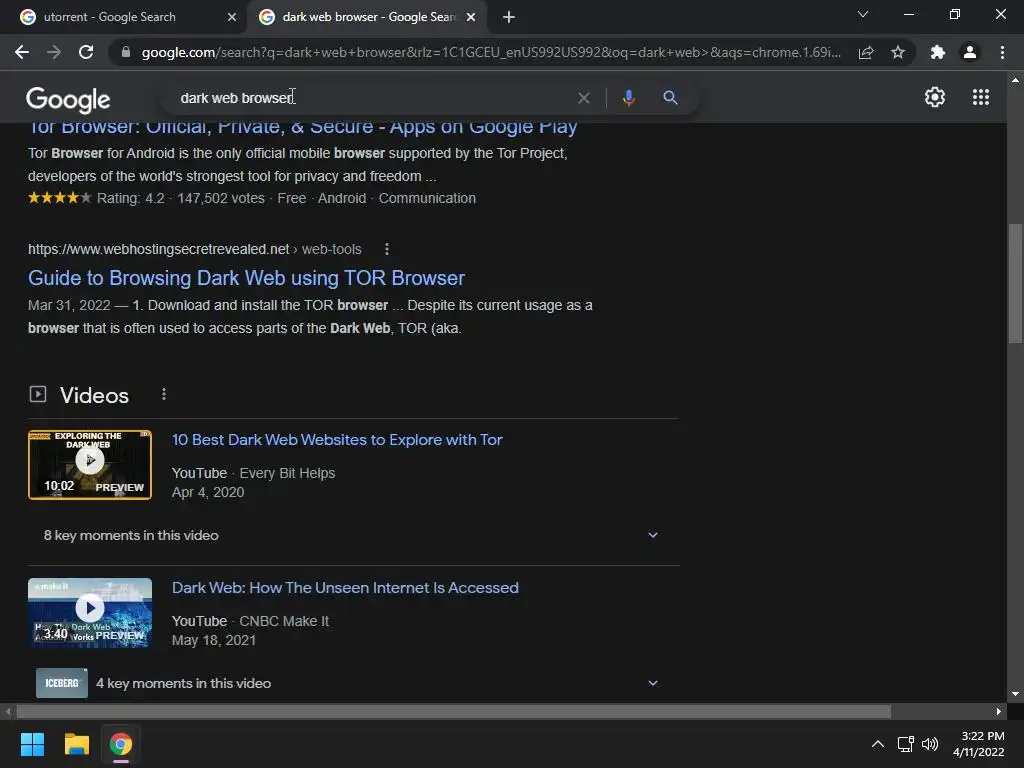Click the Chrome icon on the taskbar
This screenshot has width=1024, height=768.
click(x=121, y=744)
